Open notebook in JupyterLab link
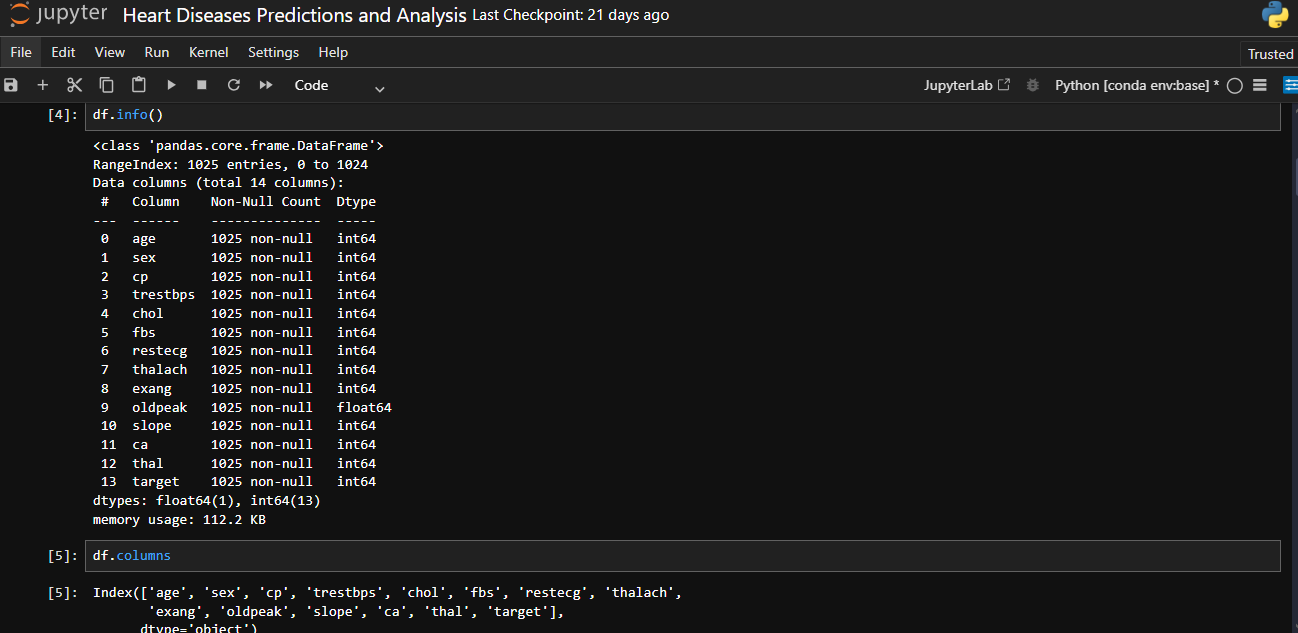Viewport: 1298px width, 633px height. pyautogui.click(x=967, y=85)
